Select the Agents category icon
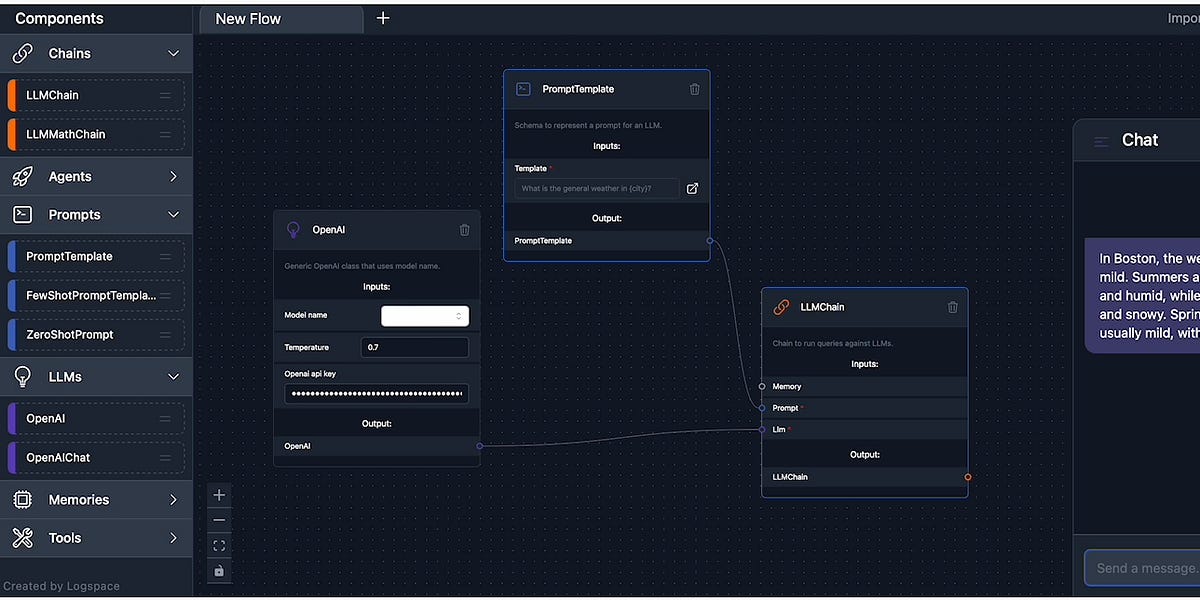Viewport: 1200px width, 600px height. (x=22, y=175)
